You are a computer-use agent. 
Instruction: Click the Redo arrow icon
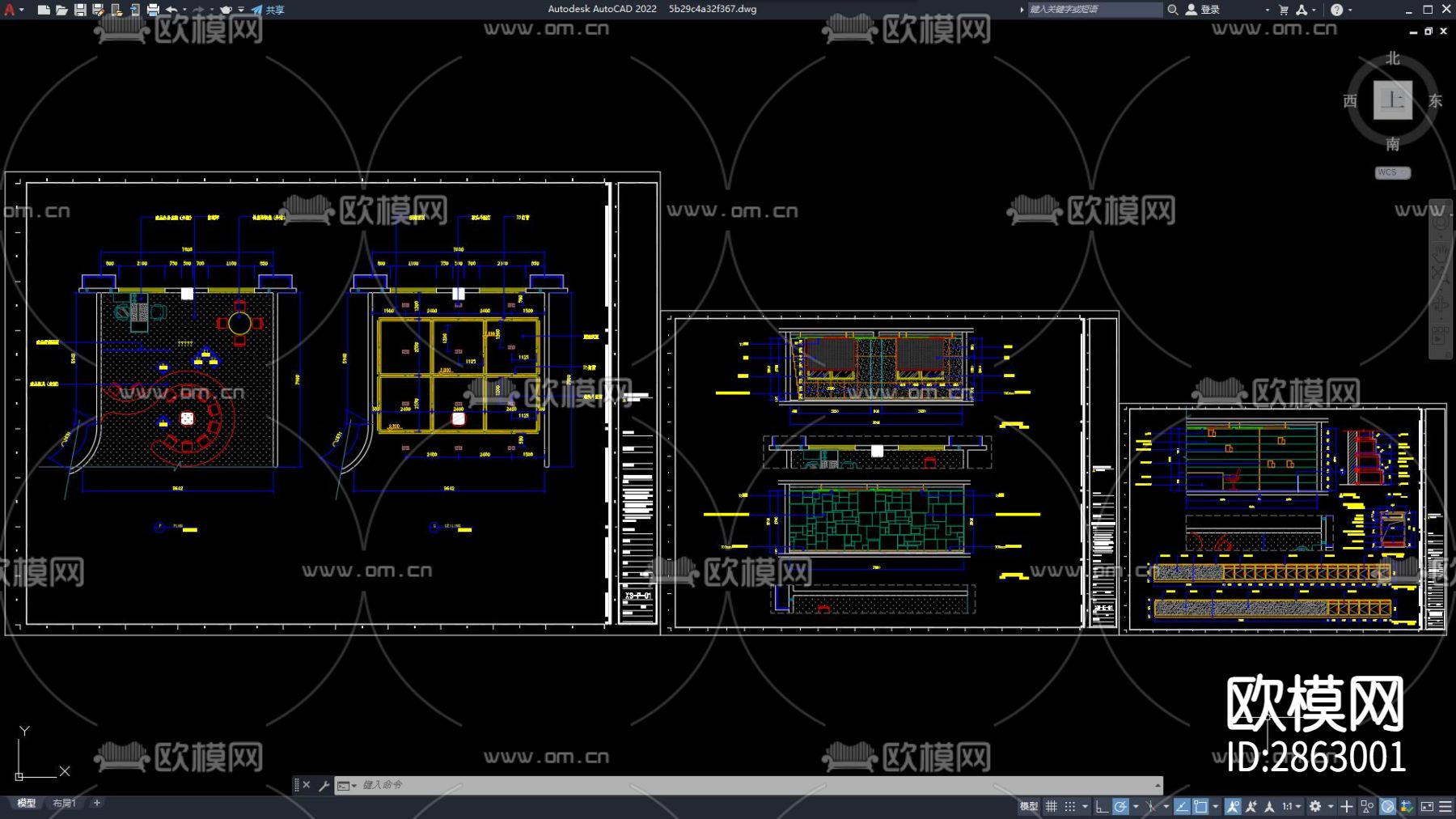pos(198,10)
